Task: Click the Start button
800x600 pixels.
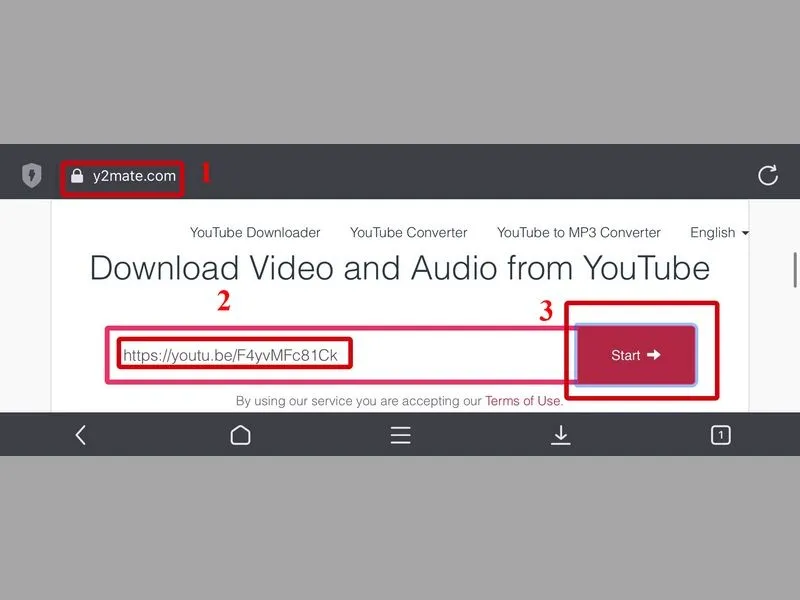Action: pos(636,355)
